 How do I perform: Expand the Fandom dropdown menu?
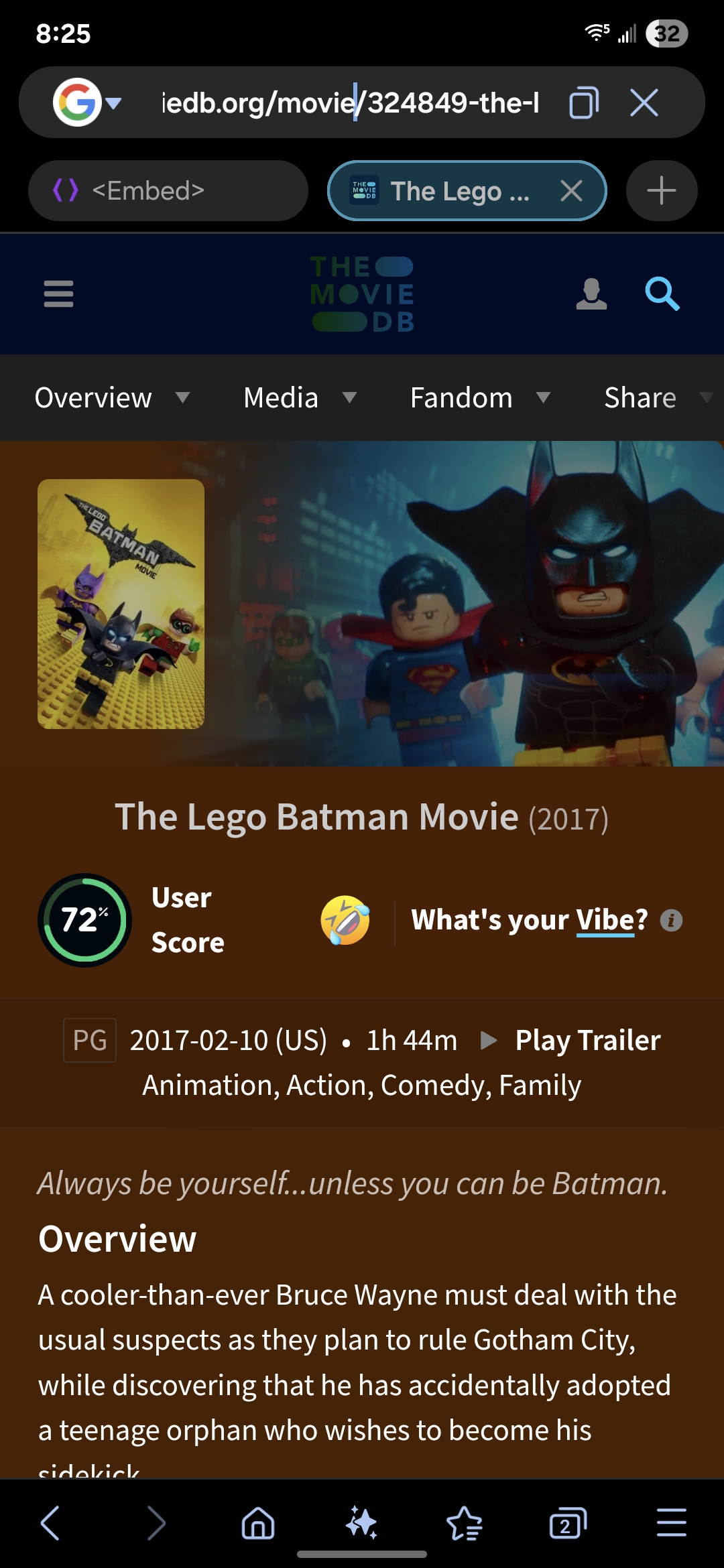[x=480, y=397]
